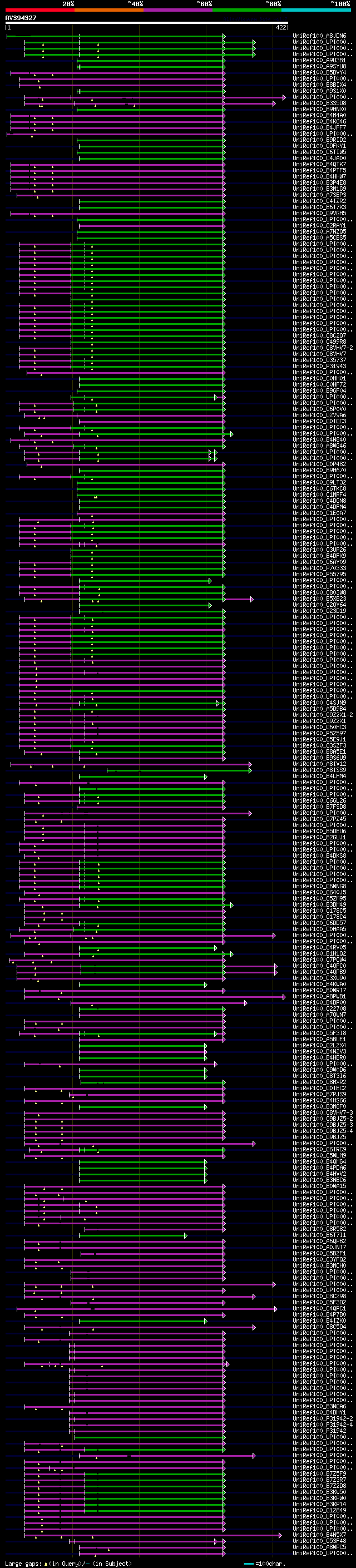Image resolution: width=356 pixels, height=1568 pixels.
Task: Select the UniRef100_Q3SZF3 label
Action: click(319, 745)
